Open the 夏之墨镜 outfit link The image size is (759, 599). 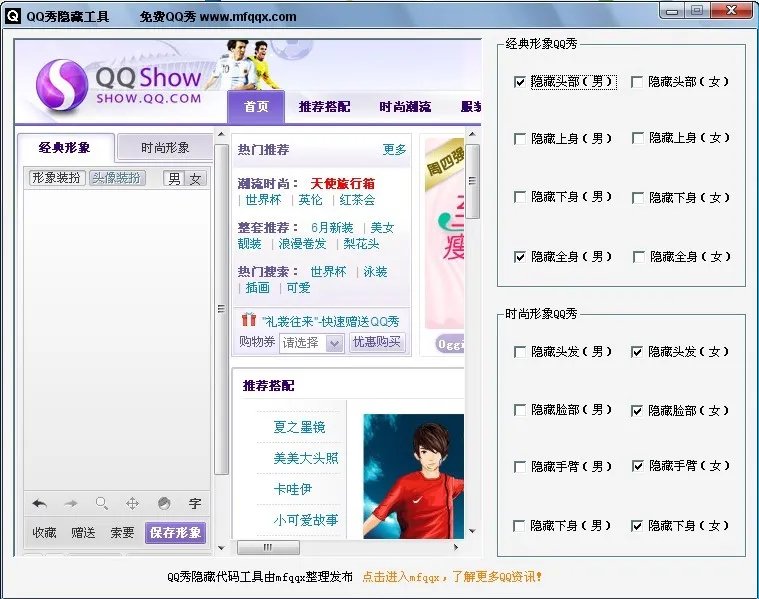(299, 427)
